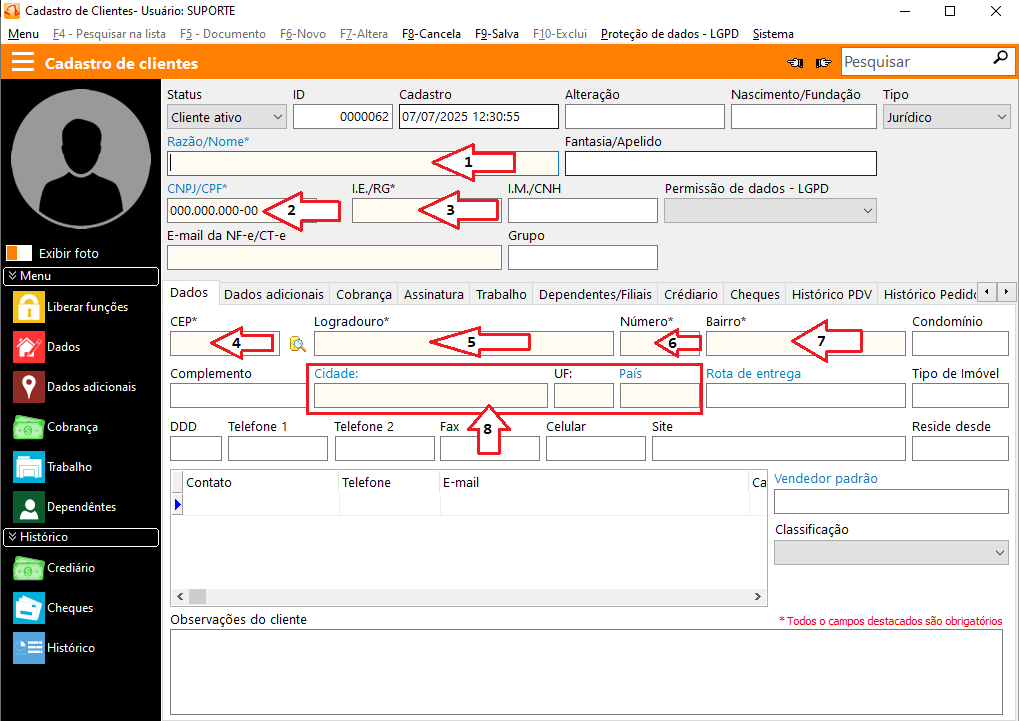Click the search magnifier icon
Image resolution: width=1019 pixels, height=721 pixels.
[x=1000, y=60]
